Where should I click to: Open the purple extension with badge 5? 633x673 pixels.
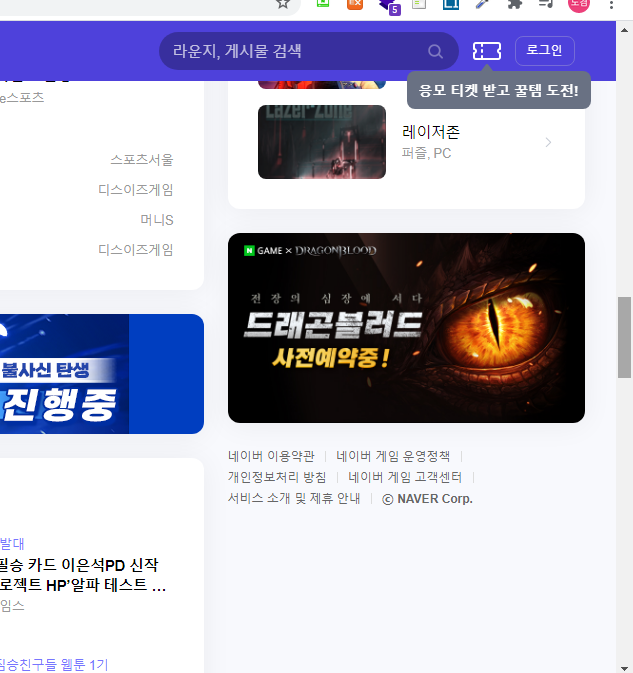tap(389, 6)
